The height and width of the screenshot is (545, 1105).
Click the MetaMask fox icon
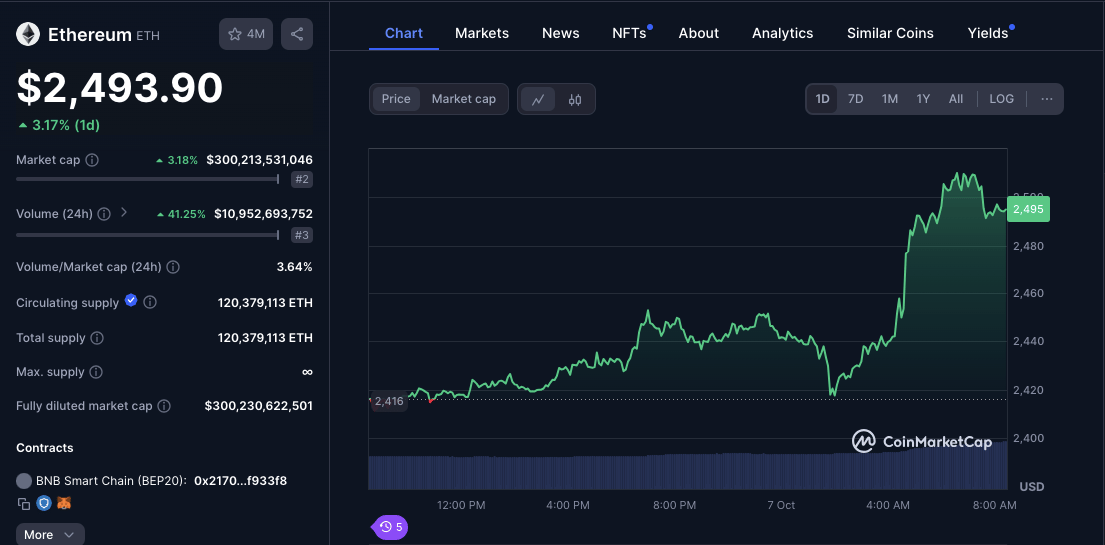click(64, 503)
